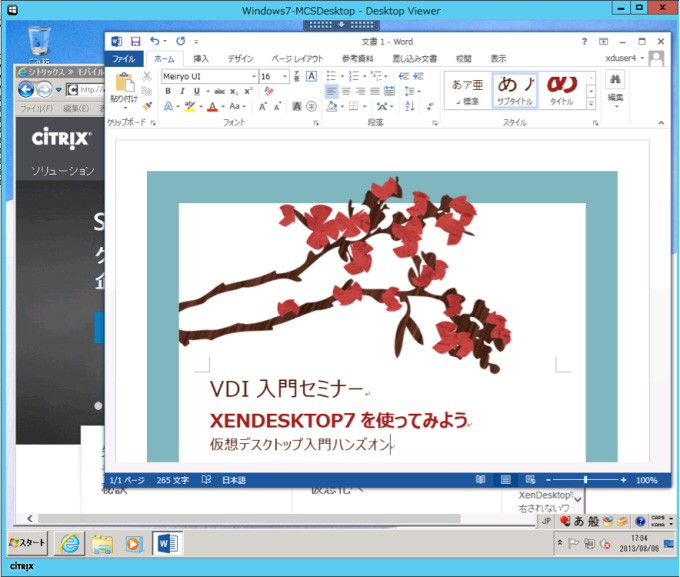Click the zoom slider handle in status bar
This screenshot has width=680, height=577.
585,480
